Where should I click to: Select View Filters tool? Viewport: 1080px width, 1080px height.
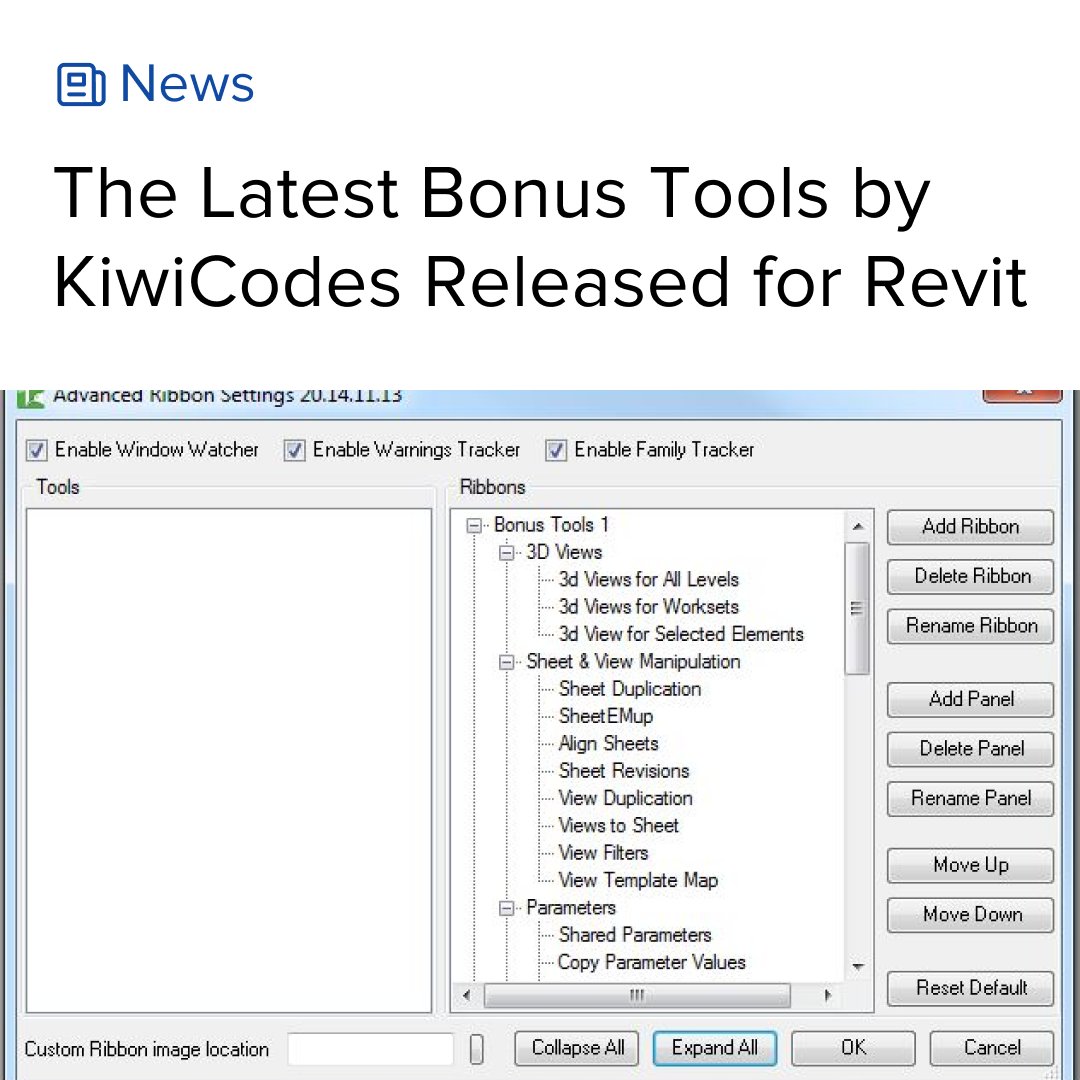pyautogui.click(x=603, y=853)
